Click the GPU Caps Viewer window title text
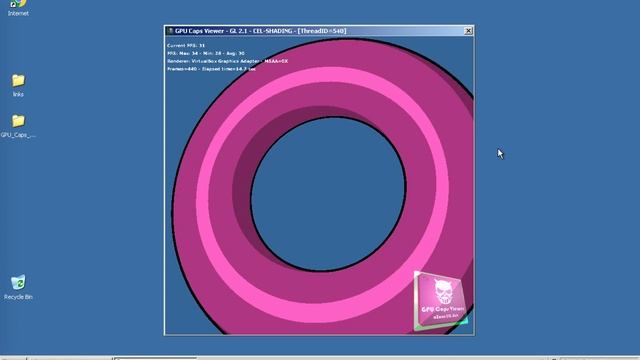Viewport: 640px width, 360px height. [x=260, y=31]
